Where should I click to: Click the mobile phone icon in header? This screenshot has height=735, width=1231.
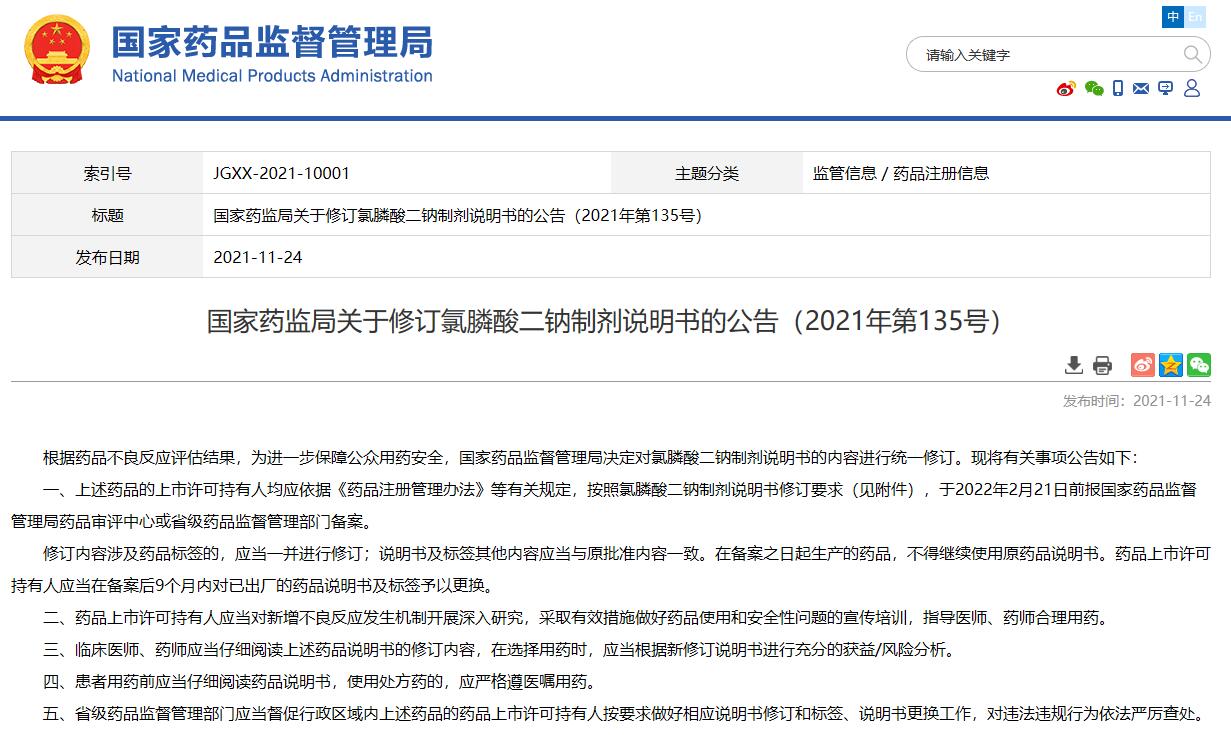(1119, 89)
